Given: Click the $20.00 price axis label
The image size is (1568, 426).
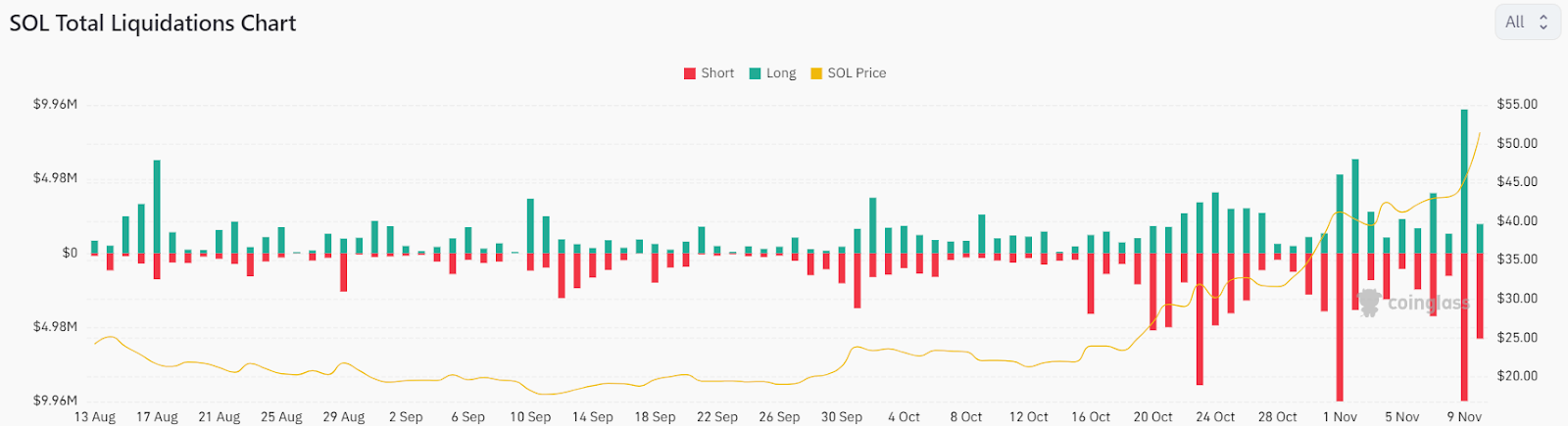Looking at the screenshot, I should pos(1517,376).
